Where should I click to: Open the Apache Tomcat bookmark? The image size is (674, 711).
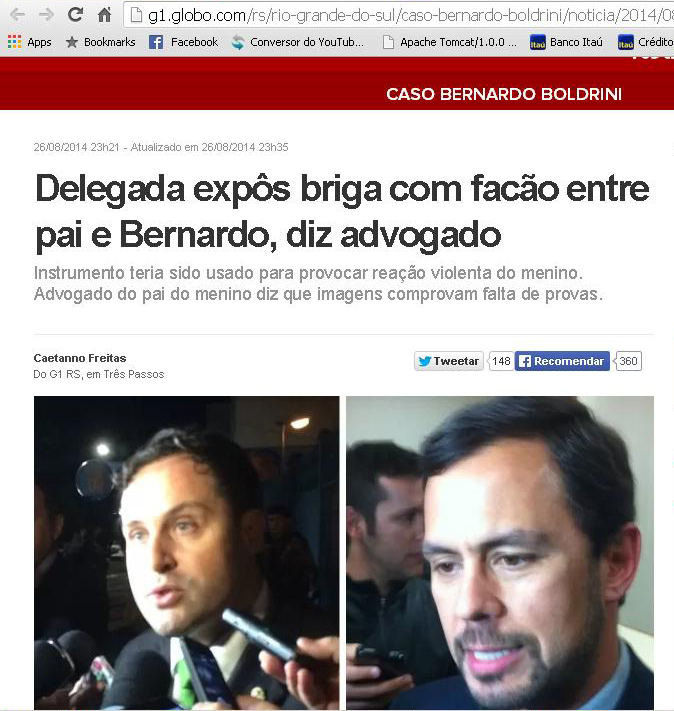click(x=449, y=42)
